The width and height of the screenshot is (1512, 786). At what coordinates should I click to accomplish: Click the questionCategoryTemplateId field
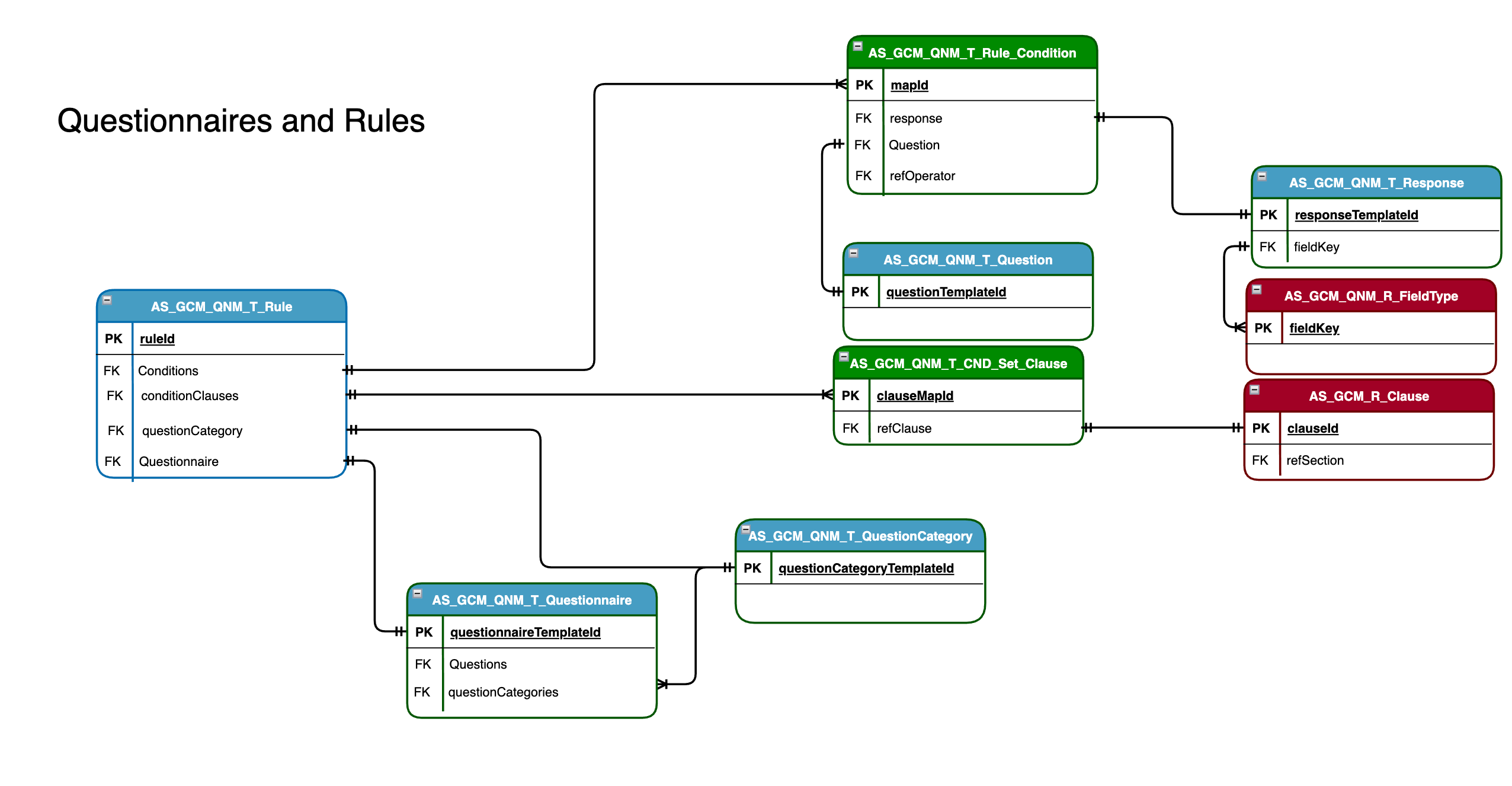click(x=866, y=568)
